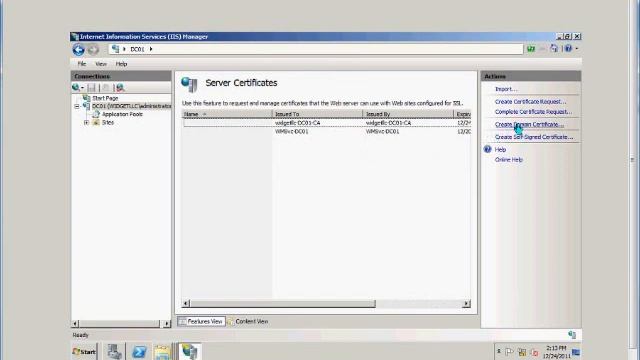Click the status bar server icon
The height and width of the screenshot is (360, 640).
point(572,335)
